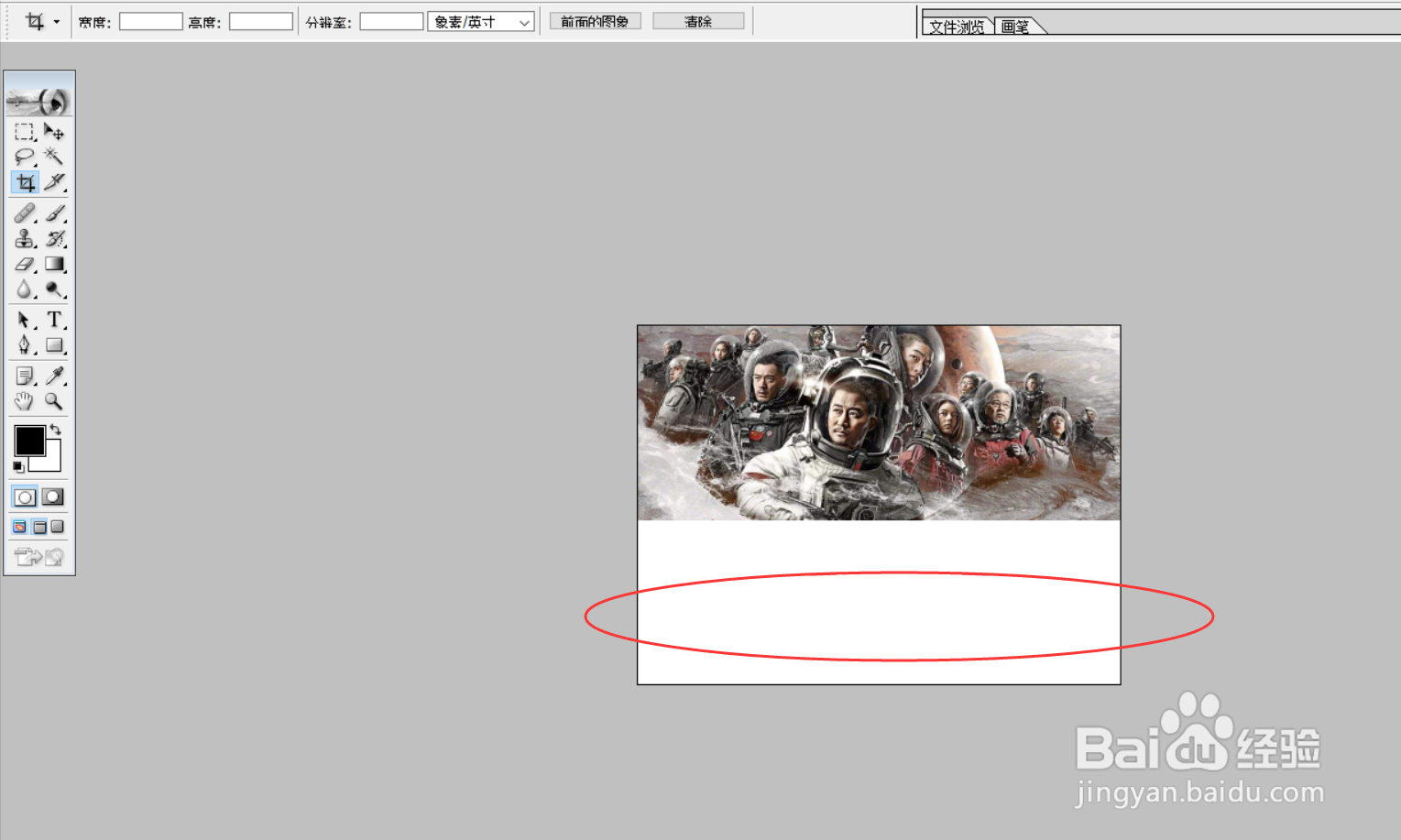Open the 画笔 brushes palette tab
1401x840 pixels.
click(x=1015, y=27)
